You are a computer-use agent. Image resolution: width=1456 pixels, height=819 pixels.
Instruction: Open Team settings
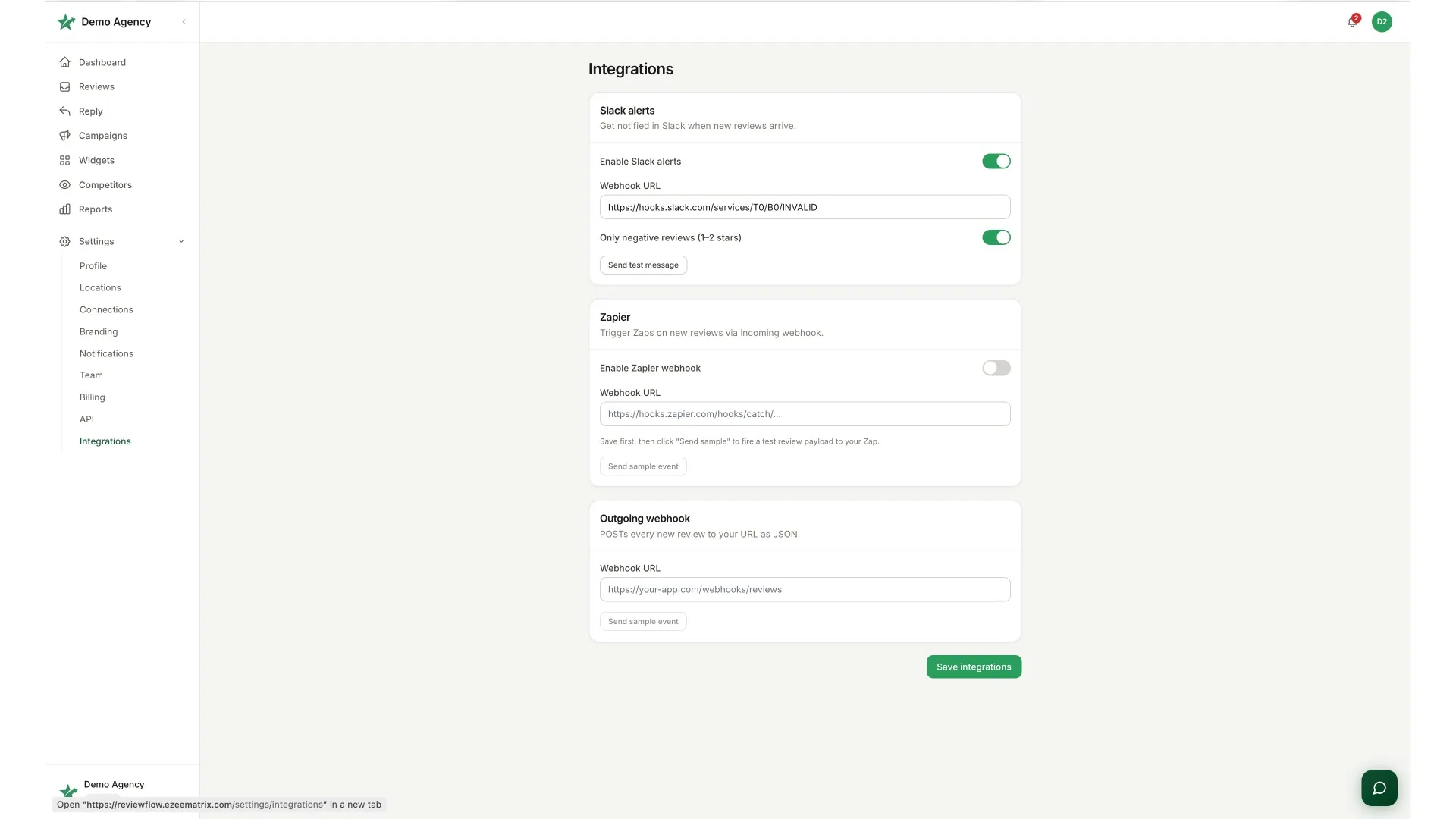click(x=91, y=375)
